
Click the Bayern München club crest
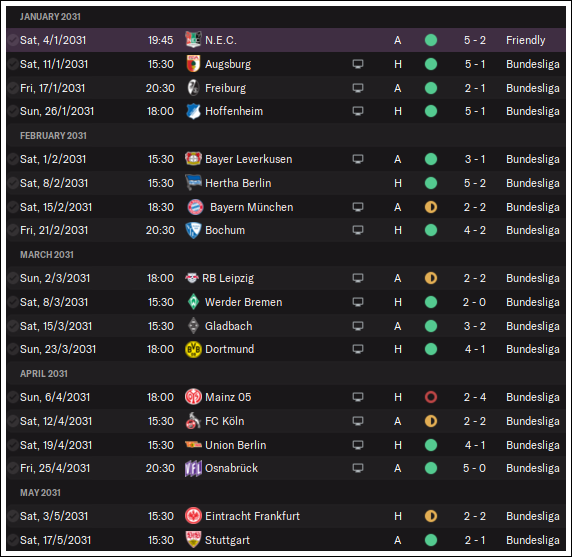[x=195, y=207]
